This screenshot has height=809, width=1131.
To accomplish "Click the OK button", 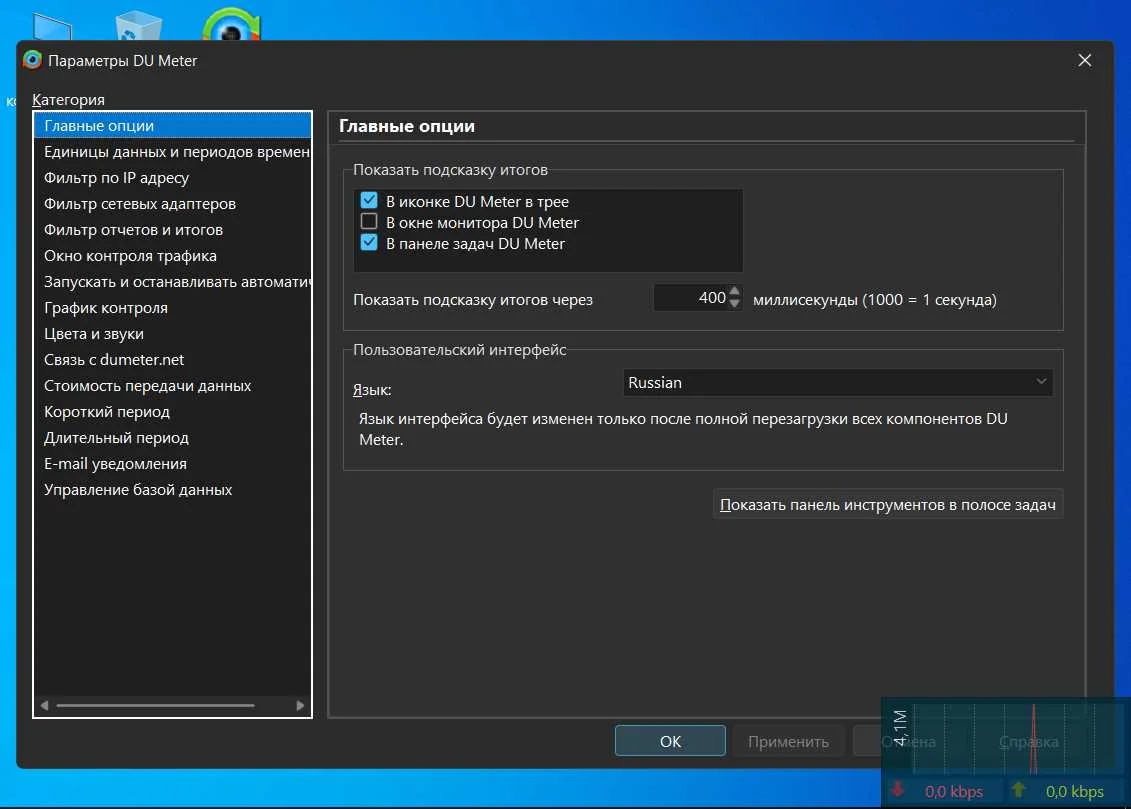I will pyautogui.click(x=670, y=741).
